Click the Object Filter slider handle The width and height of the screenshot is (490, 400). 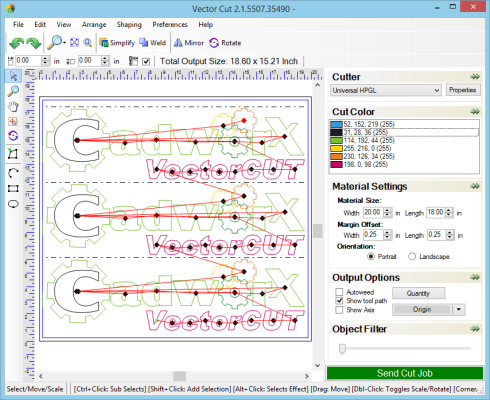[342, 349]
